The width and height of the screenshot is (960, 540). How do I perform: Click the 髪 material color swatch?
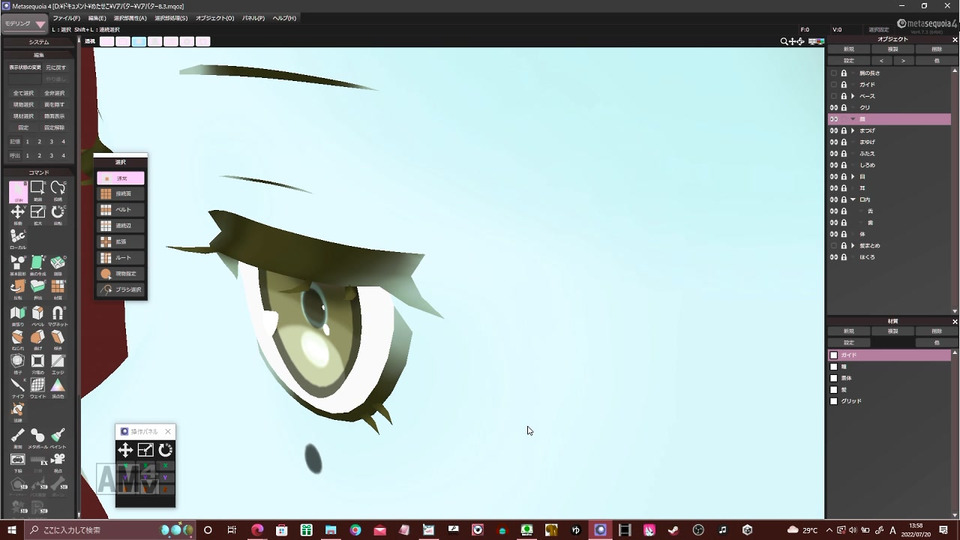pyautogui.click(x=834, y=389)
